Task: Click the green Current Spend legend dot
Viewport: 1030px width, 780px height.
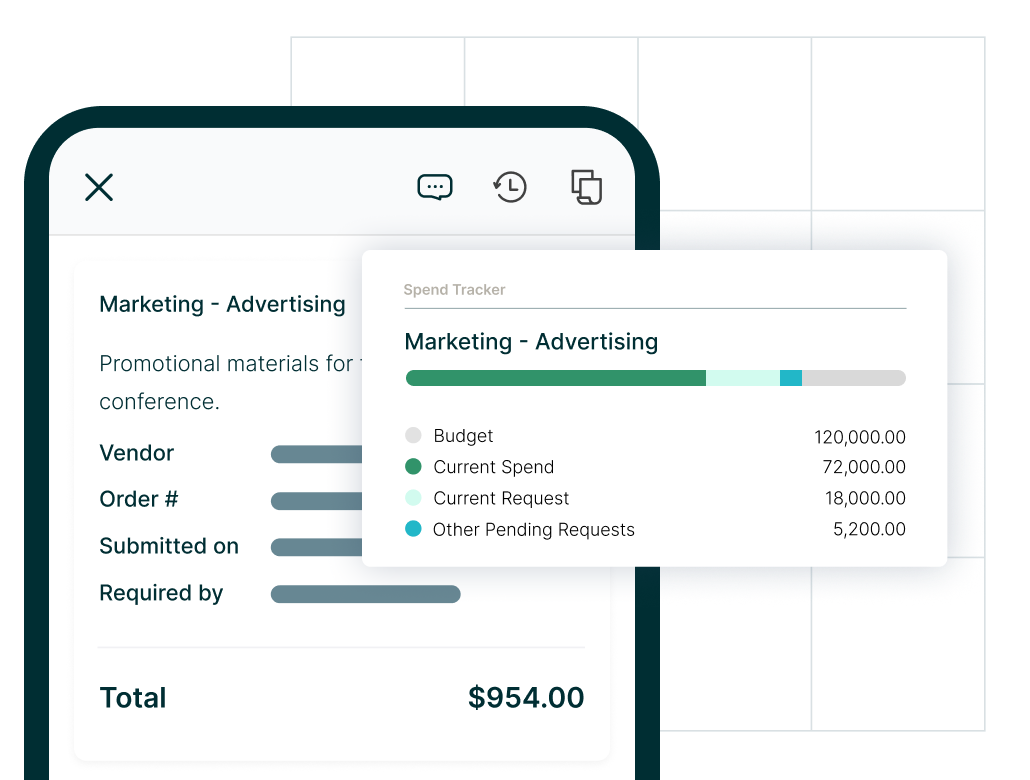Action: (x=413, y=467)
